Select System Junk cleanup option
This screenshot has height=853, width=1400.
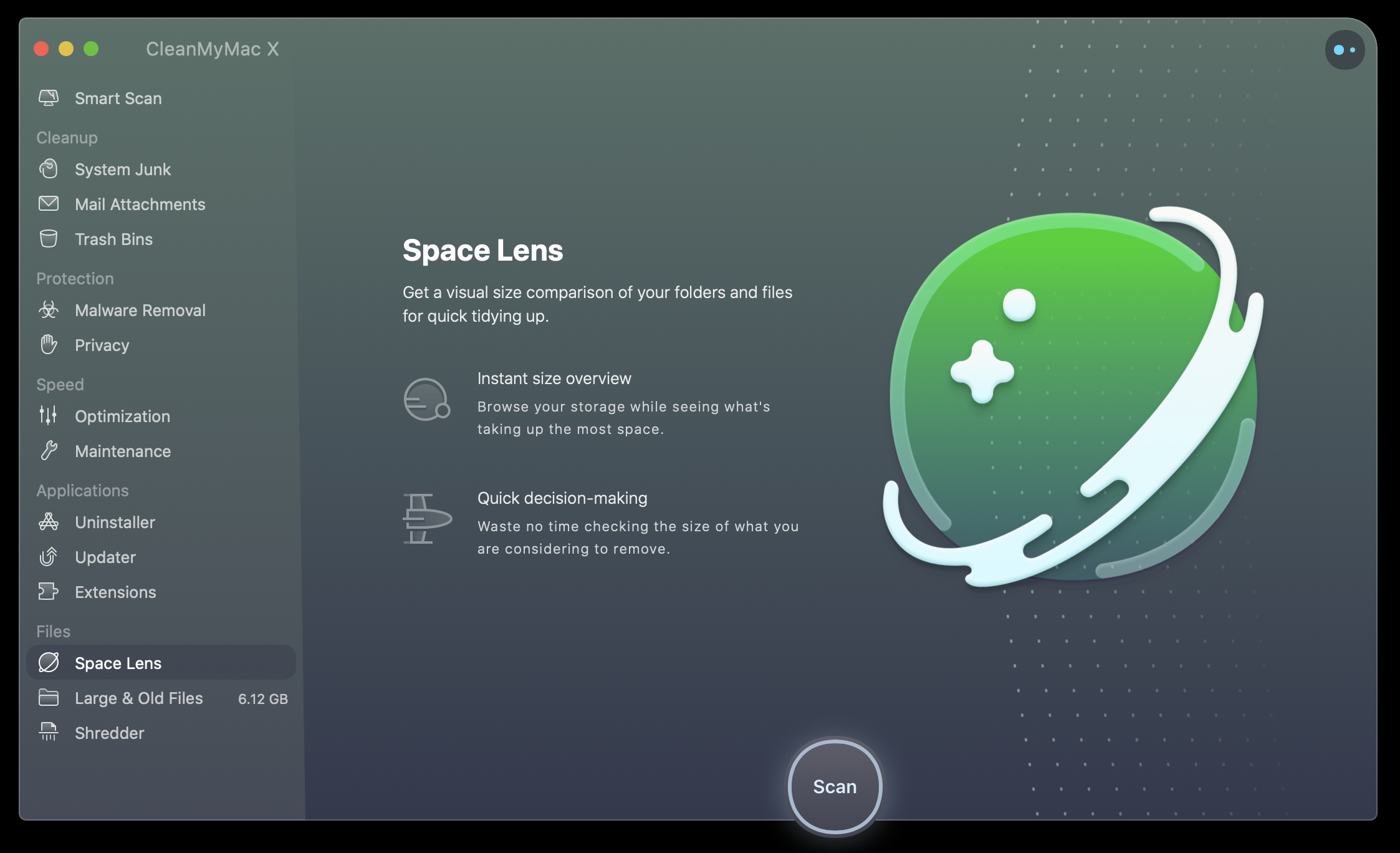tap(122, 168)
